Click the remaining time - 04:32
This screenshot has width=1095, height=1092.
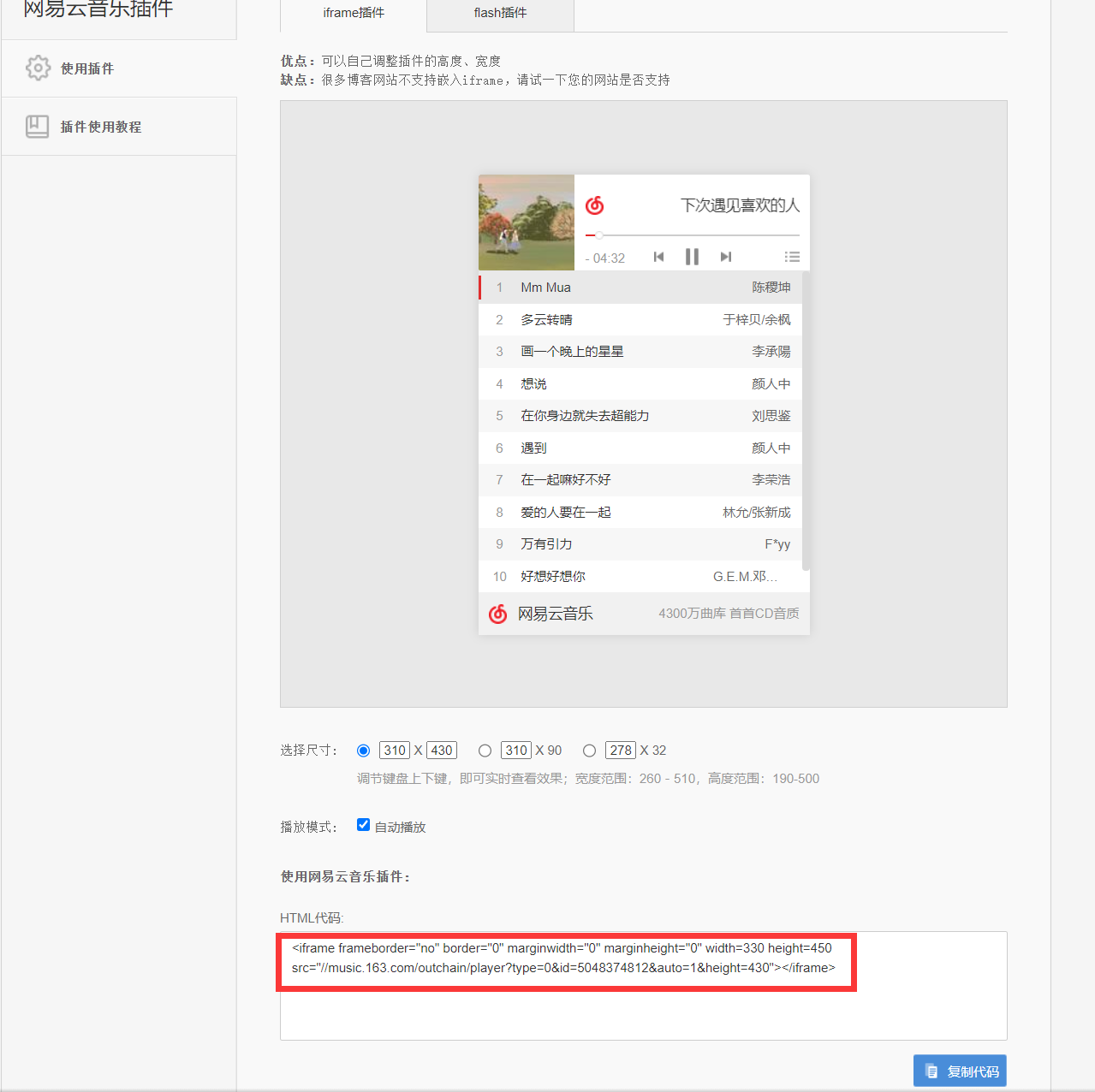(x=605, y=258)
